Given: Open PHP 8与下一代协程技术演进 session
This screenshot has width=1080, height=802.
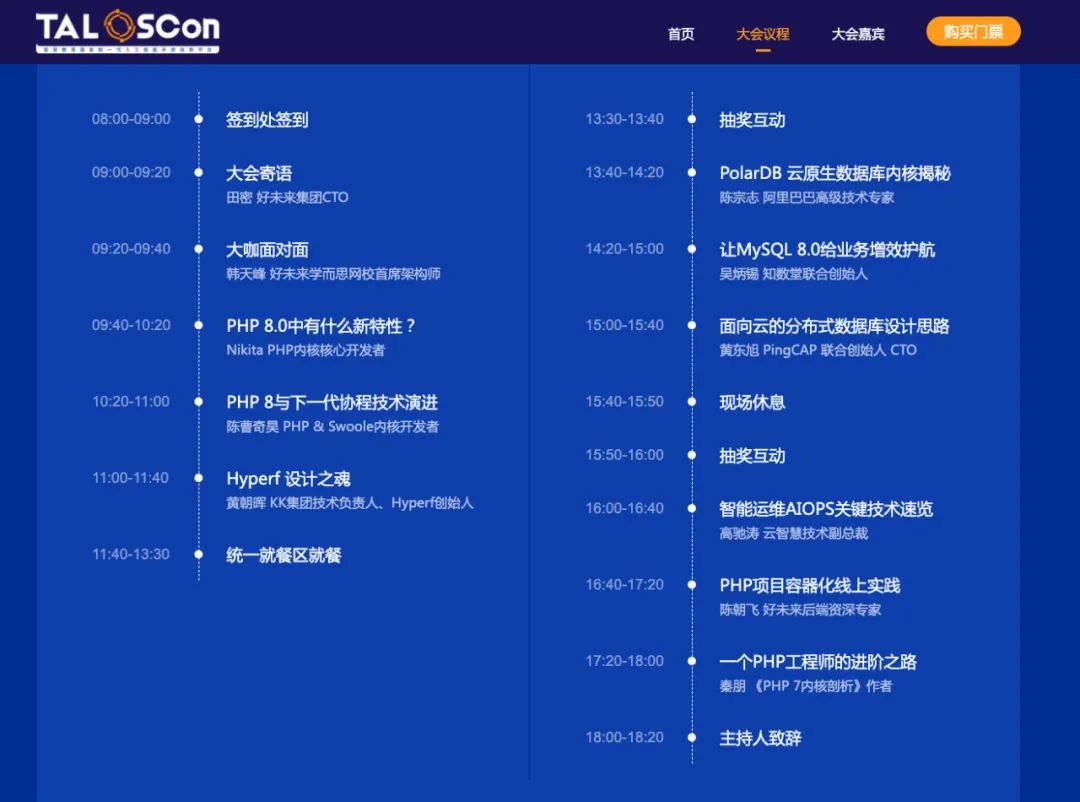Looking at the screenshot, I should (x=332, y=402).
